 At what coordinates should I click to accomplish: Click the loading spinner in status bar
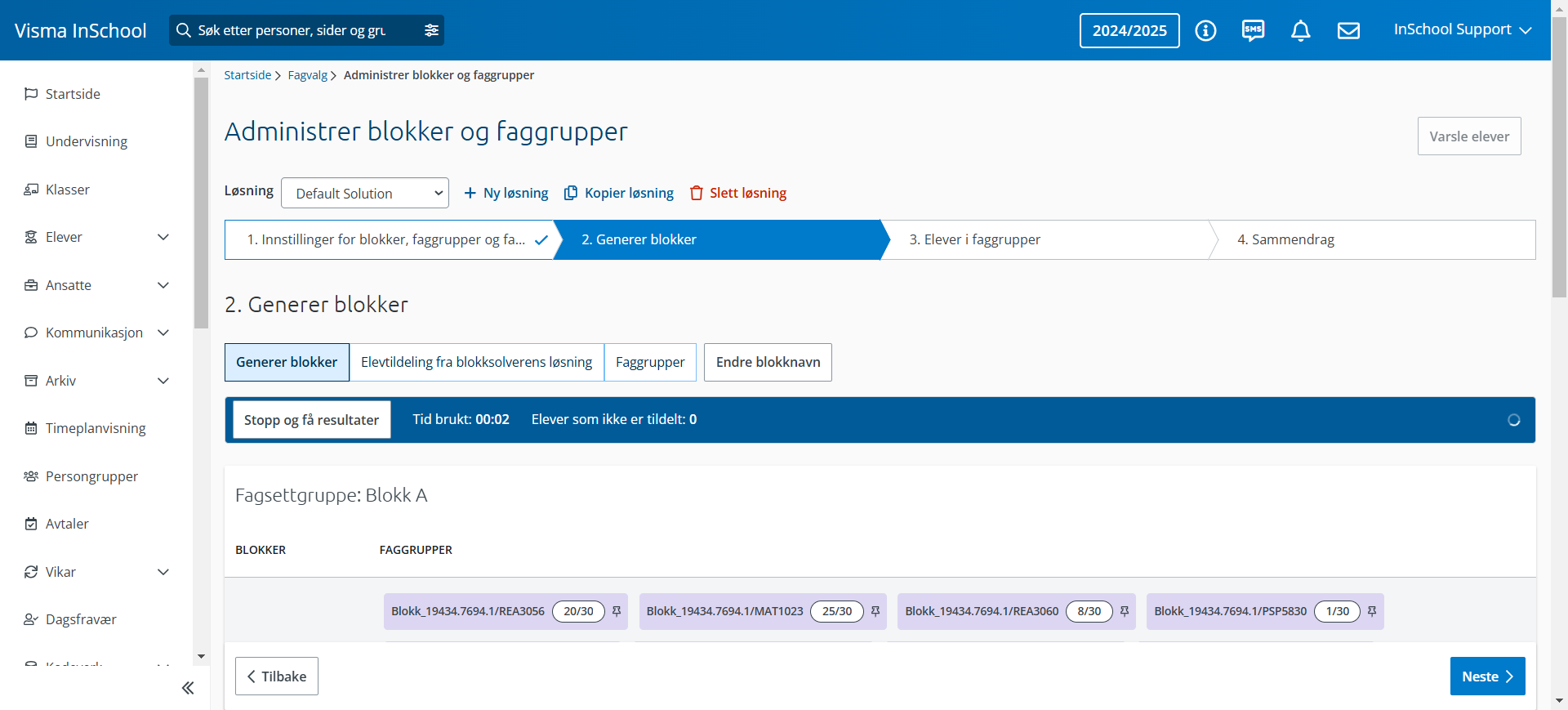point(1513,420)
